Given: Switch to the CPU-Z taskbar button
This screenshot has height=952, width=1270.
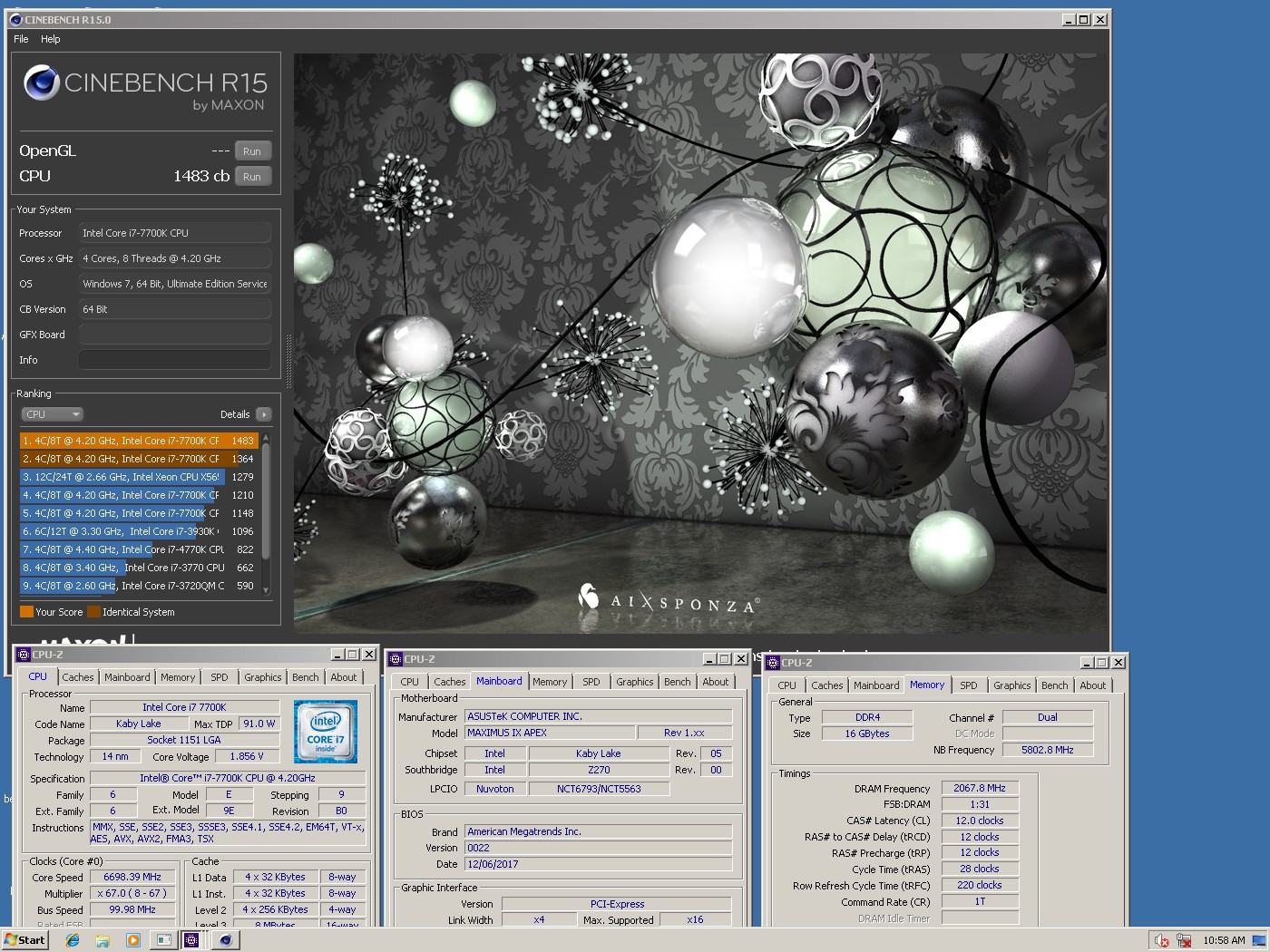Looking at the screenshot, I should 192,940.
